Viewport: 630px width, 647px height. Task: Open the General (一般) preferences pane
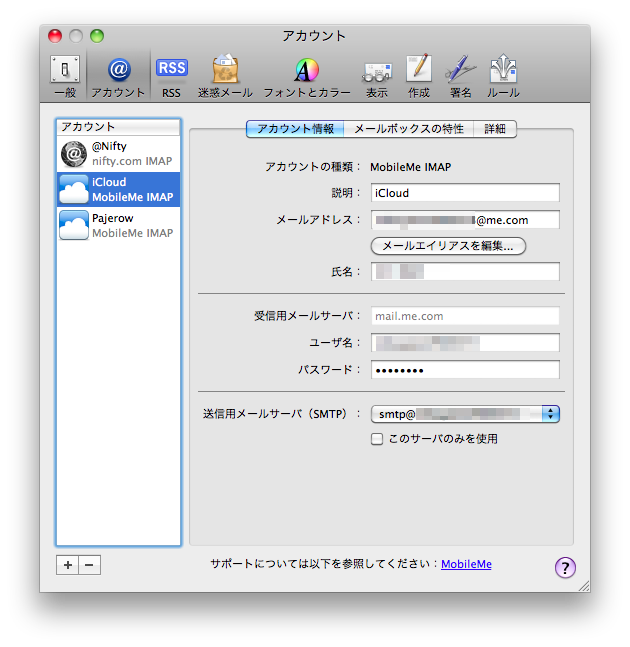pos(65,75)
